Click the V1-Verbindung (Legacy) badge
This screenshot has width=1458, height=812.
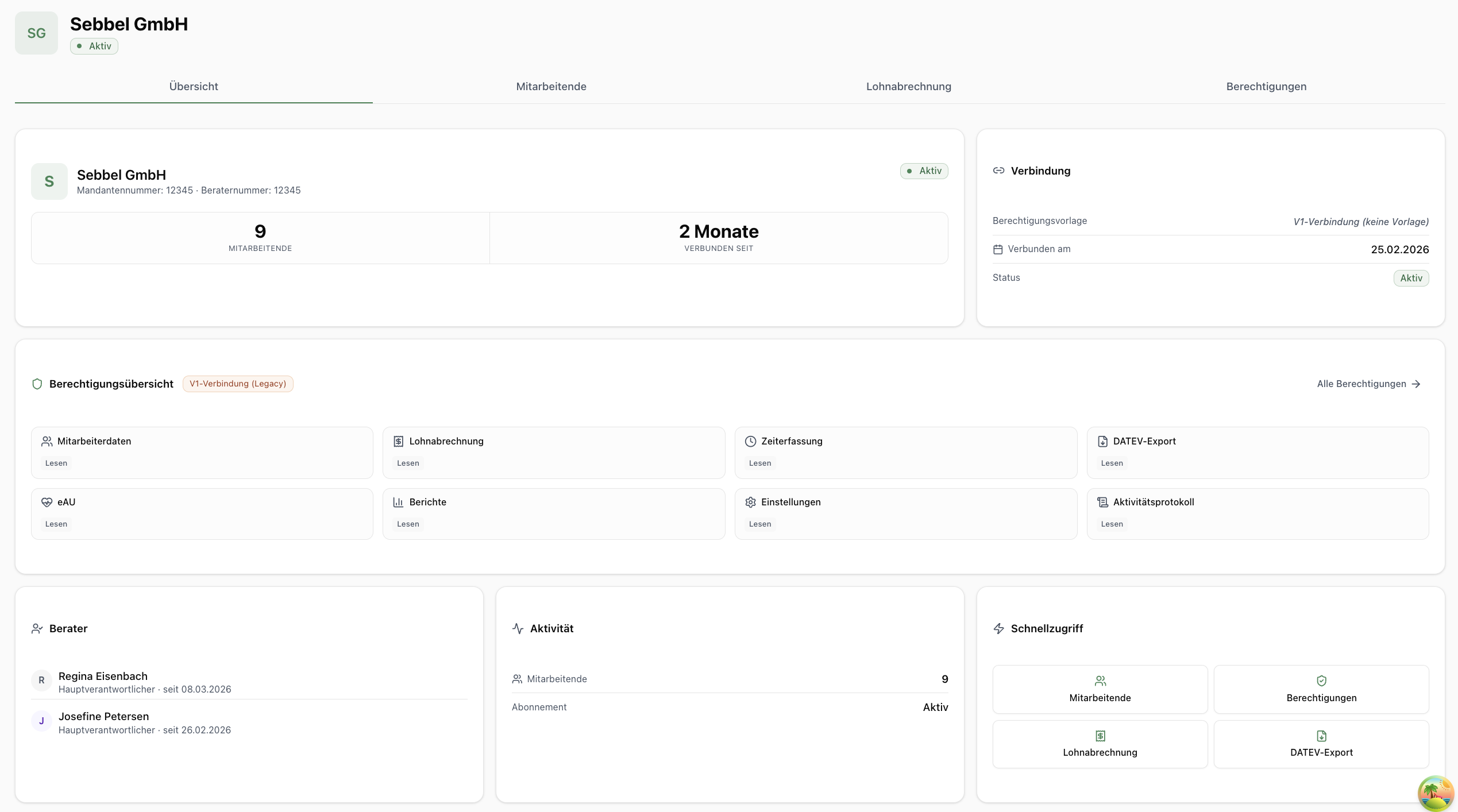tap(238, 384)
